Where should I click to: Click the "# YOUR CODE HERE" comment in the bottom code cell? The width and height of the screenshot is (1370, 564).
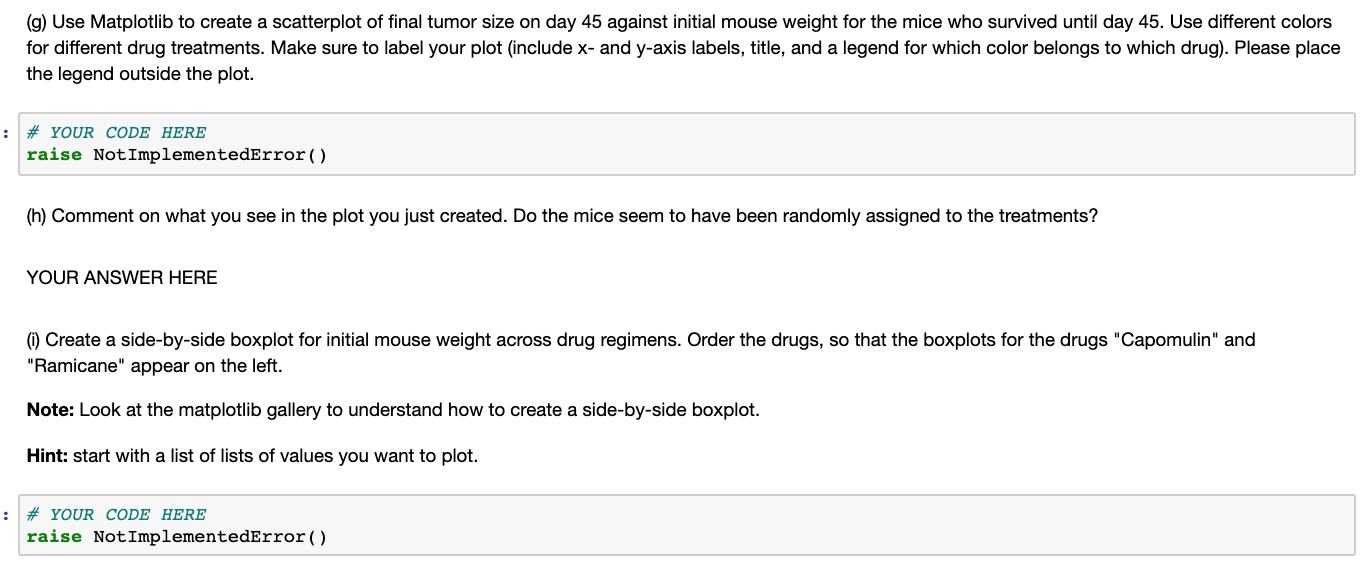116,515
